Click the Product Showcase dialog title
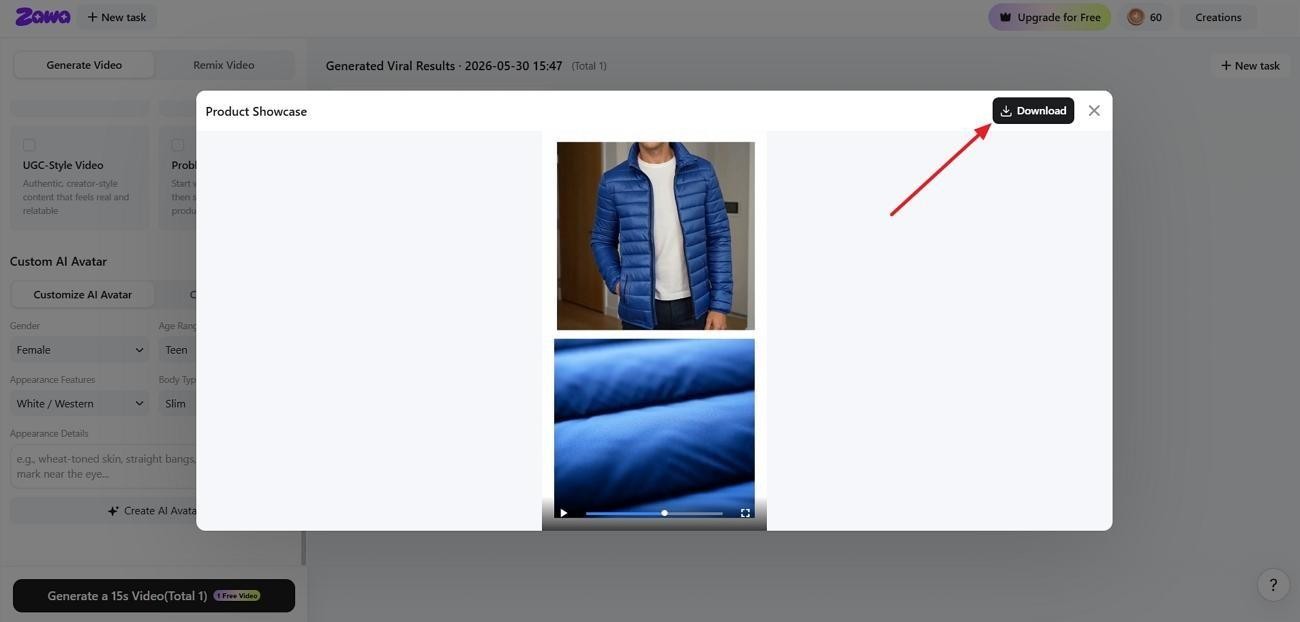 point(256,111)
